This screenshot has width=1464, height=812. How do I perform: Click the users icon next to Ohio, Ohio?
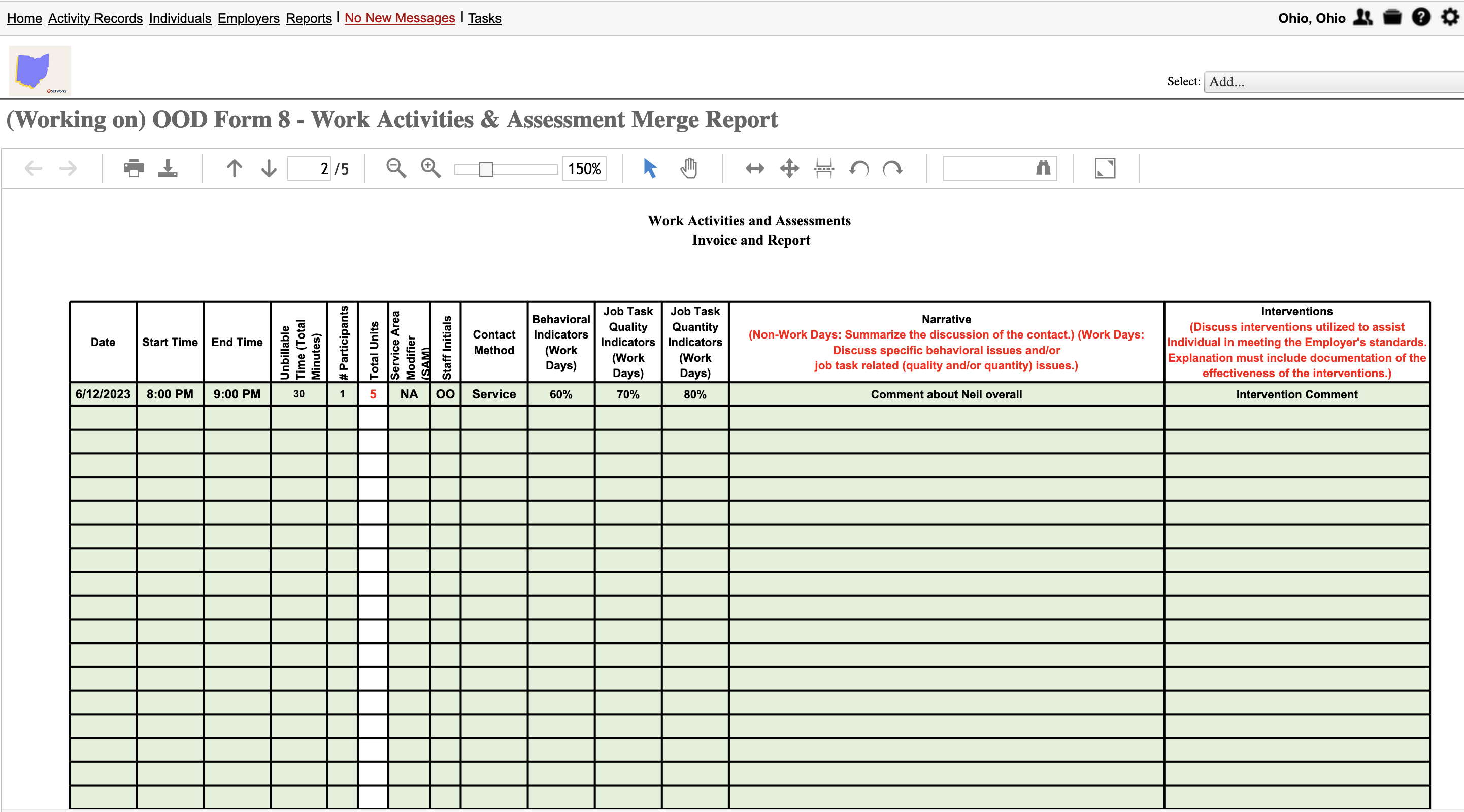pos(1362,17)
